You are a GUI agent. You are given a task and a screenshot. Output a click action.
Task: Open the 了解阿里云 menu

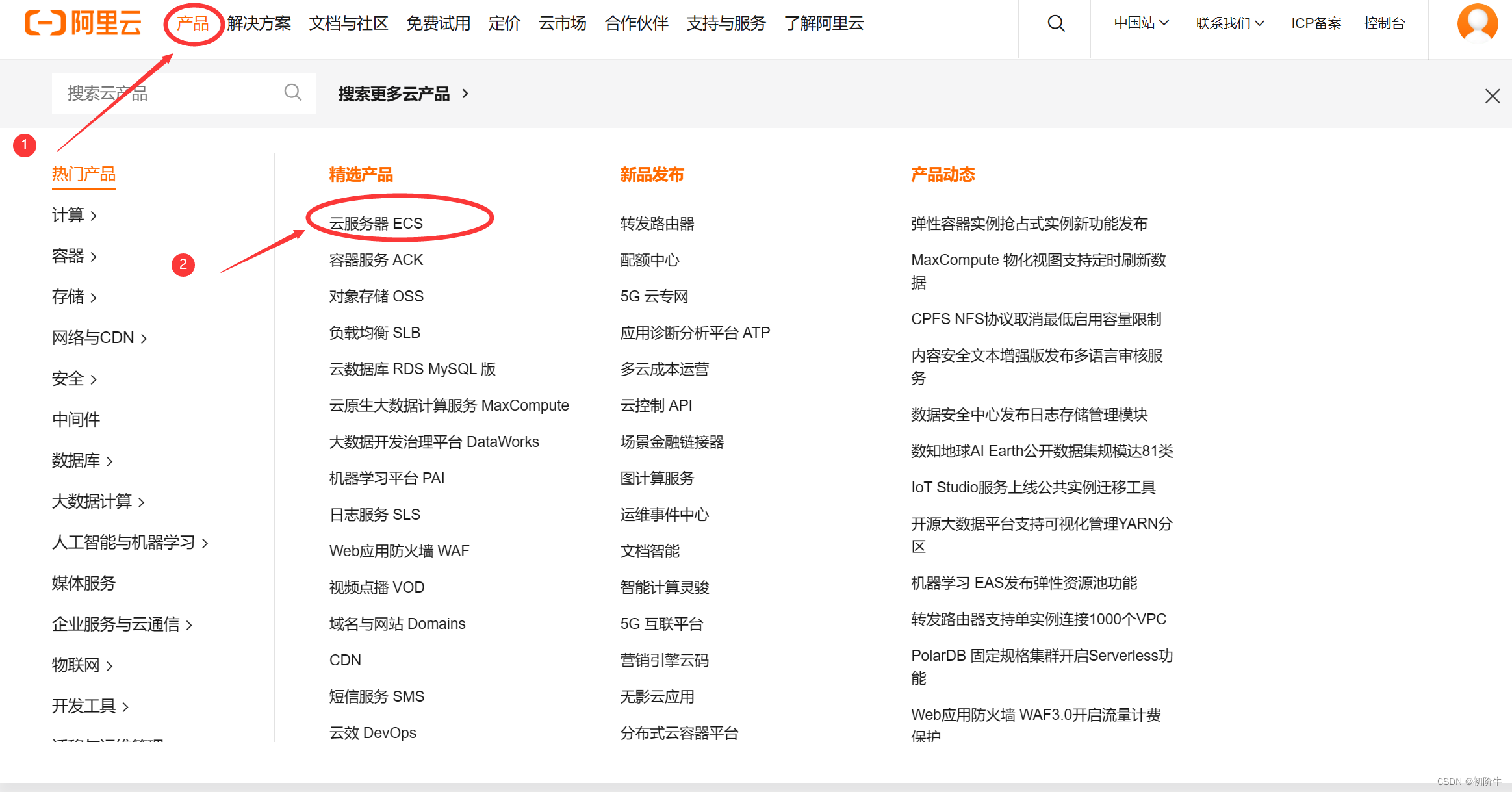[824, 23]
